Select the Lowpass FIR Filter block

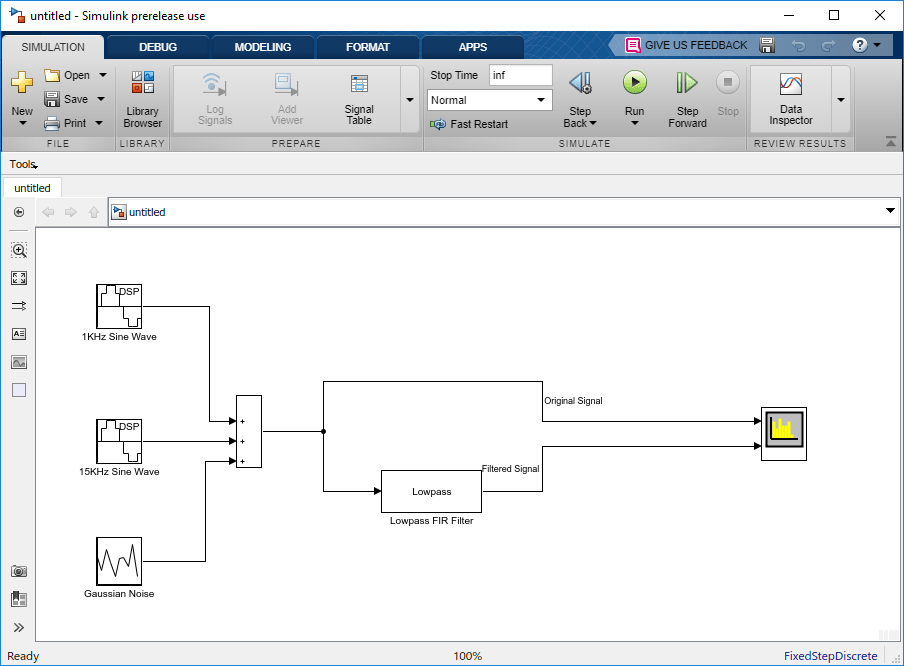pos(431,491)
